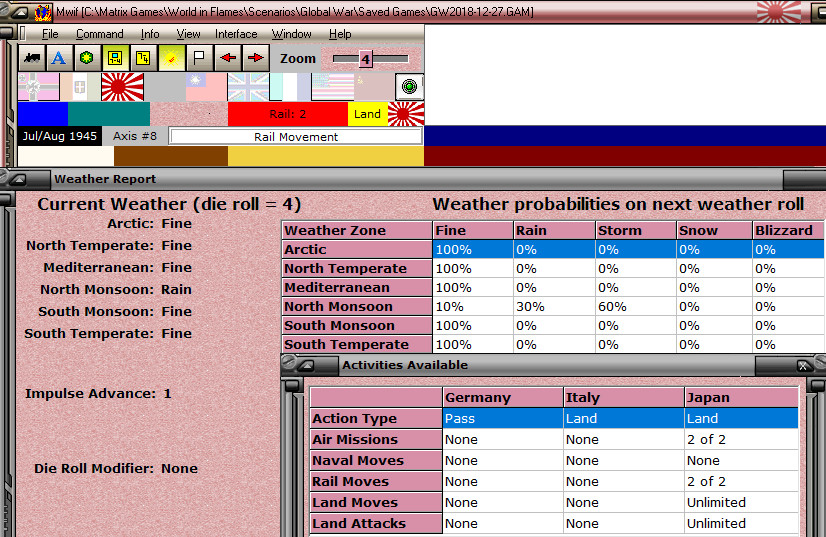This screenshot has height=537, width=826.
Task: Select the Japanese rising sun flag in flag row
Action: pyautogui.click(x=122, y=87)
